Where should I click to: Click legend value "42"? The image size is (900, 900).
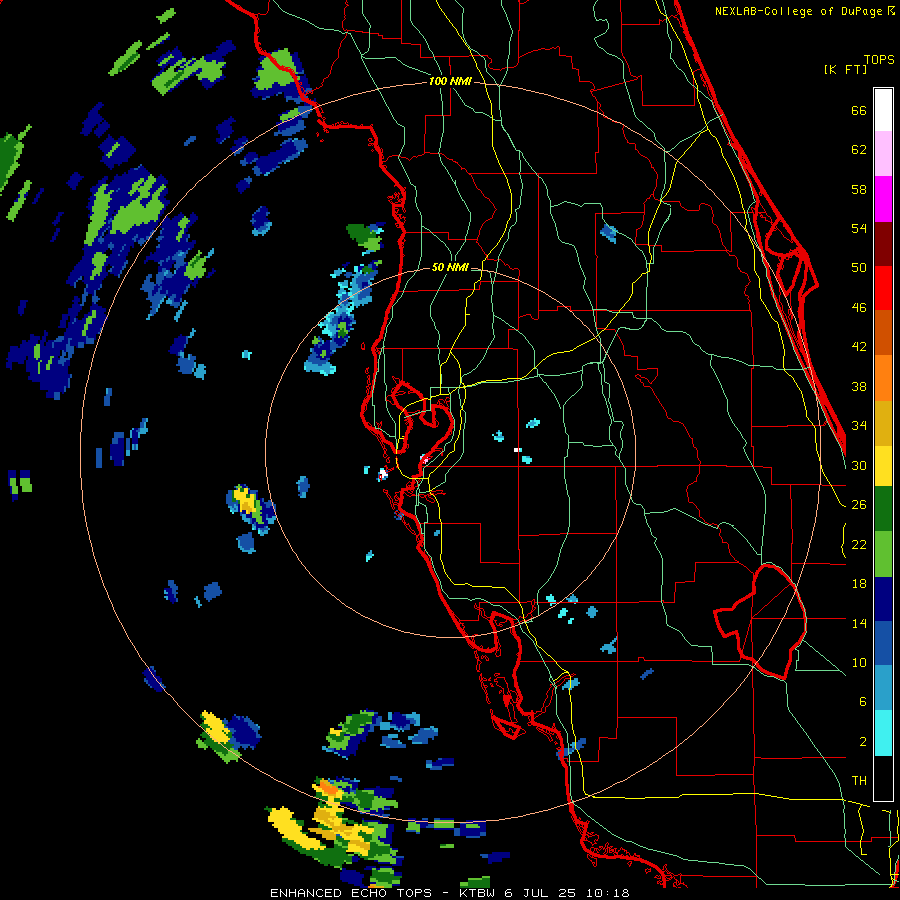point(859,347)
